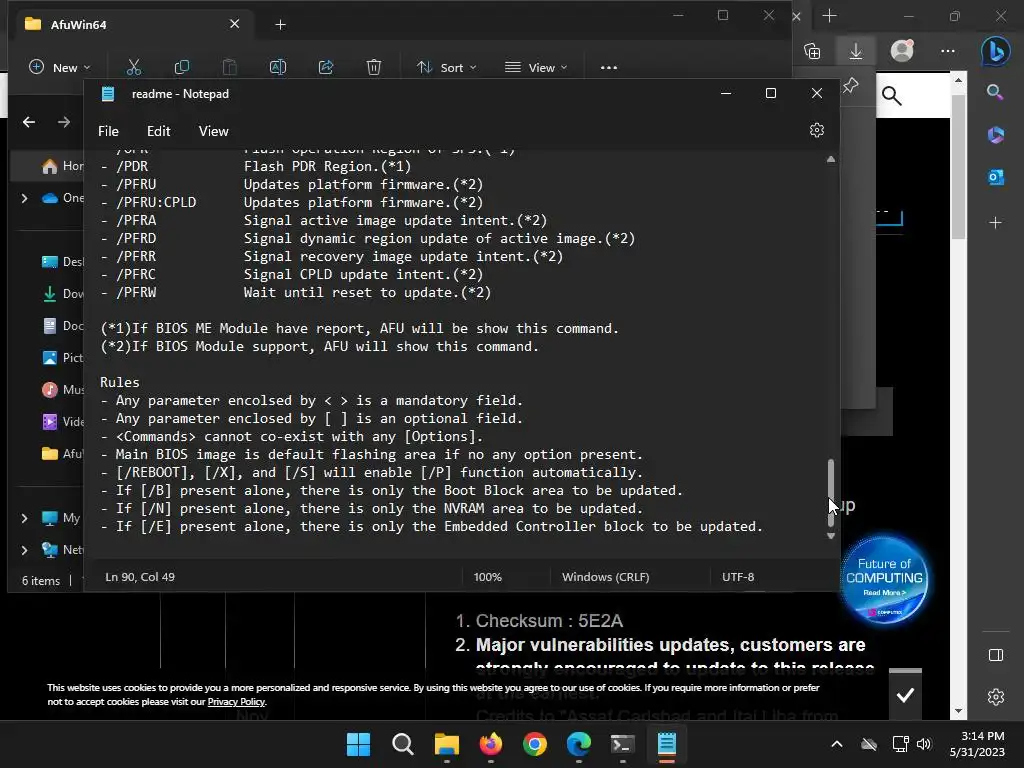The image size is (1024, 768).
Task: Show hidden system tray icons
Action: tap(837, 744)
